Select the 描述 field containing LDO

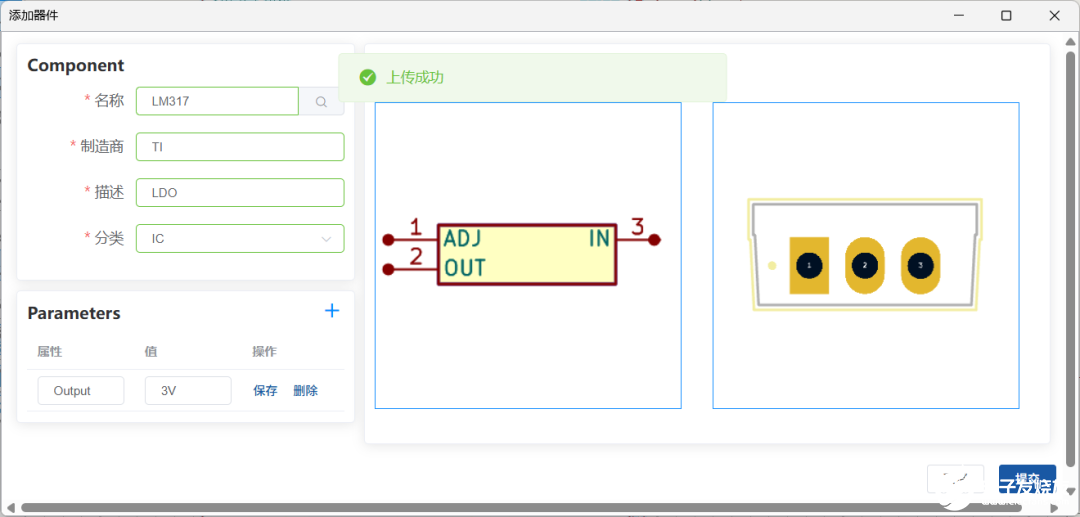point(240,193)
